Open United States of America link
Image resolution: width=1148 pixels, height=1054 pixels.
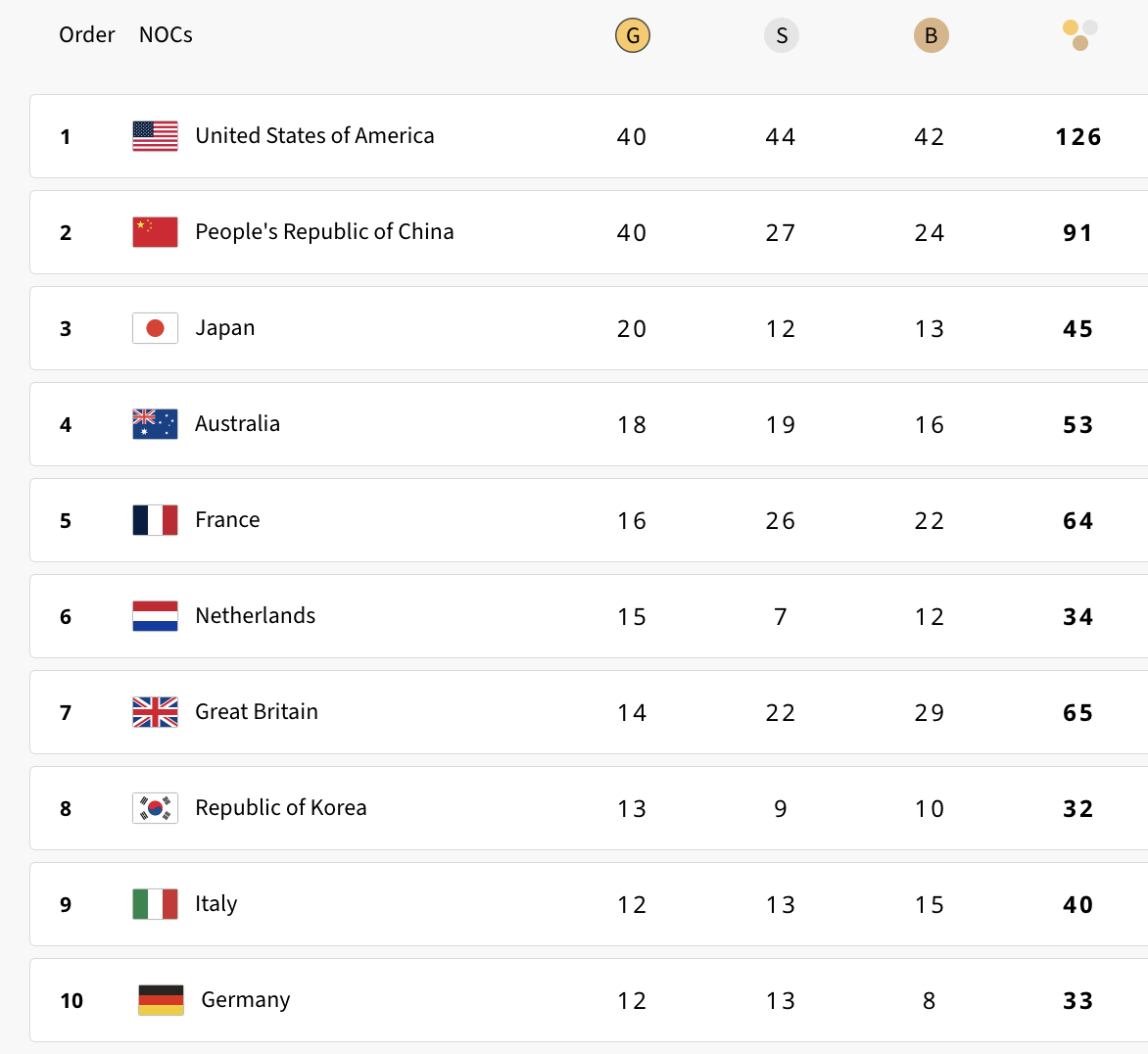[314, 135]
